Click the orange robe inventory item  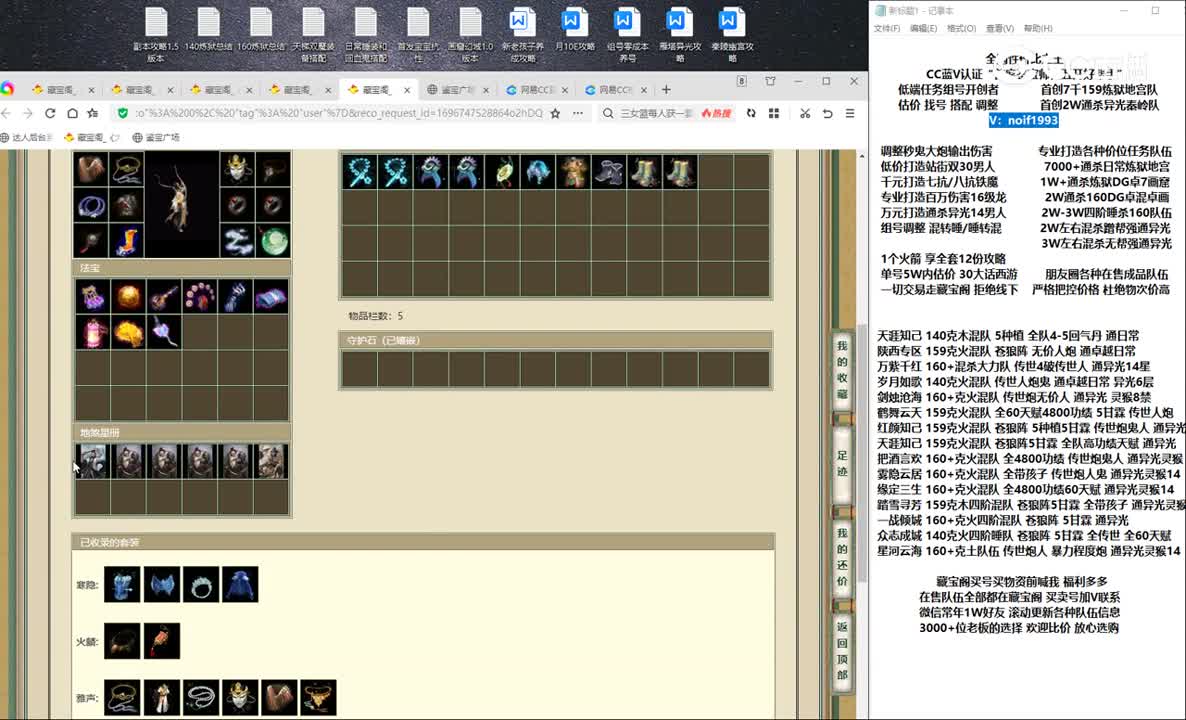point(573,172)
